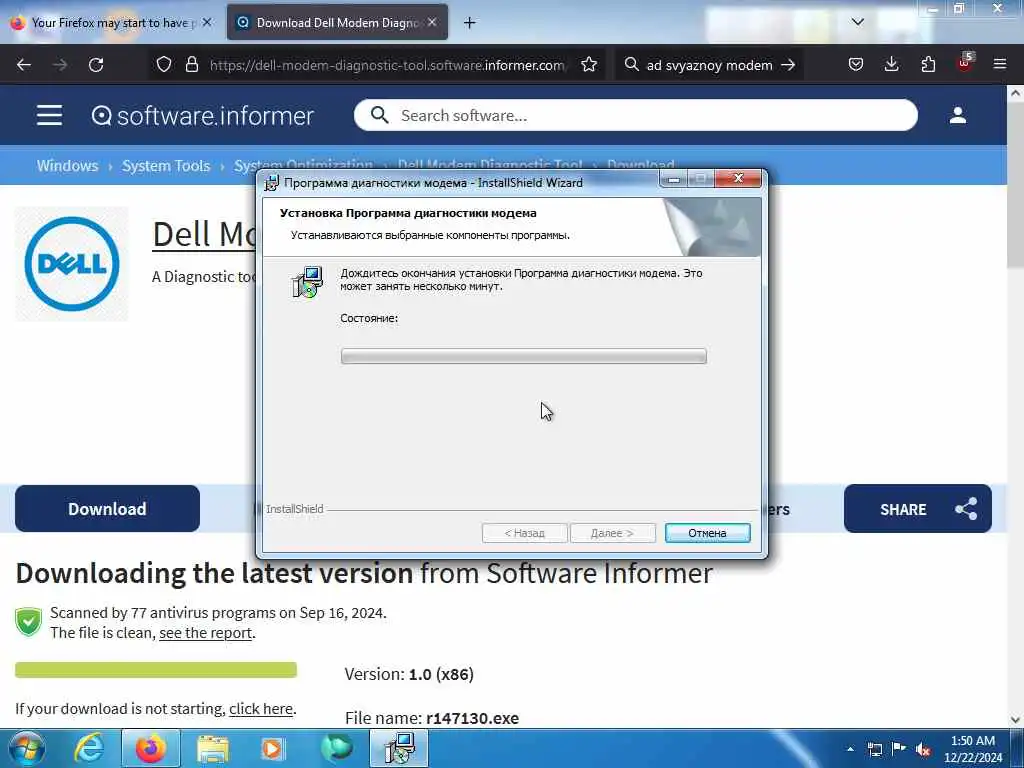Click the file name r147130.exe
Image resolution: width=1024 pixels, height=768 pixels.
(472, 718)
